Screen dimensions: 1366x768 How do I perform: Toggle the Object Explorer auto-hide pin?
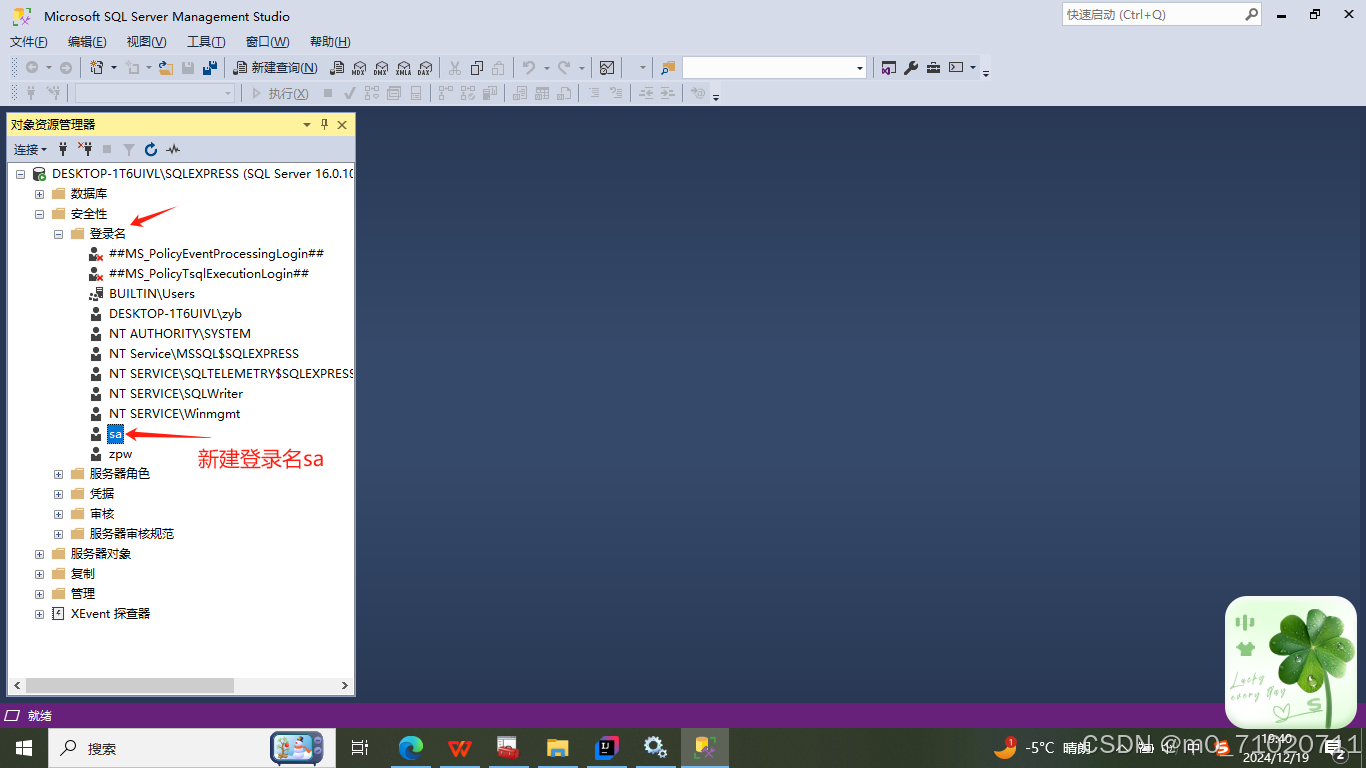pos(324,125)
